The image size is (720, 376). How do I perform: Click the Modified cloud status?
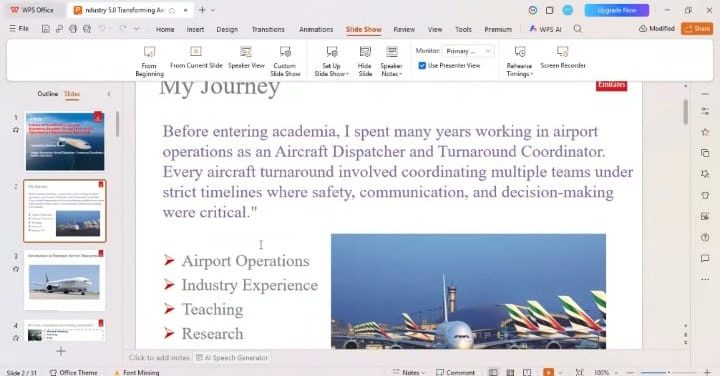657,28
